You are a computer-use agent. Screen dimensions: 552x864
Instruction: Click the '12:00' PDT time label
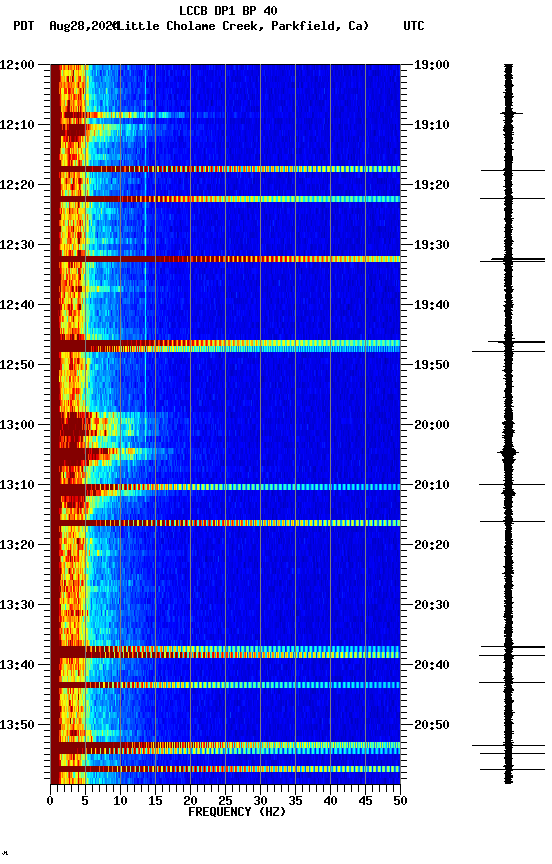click(x=17, y=65)
